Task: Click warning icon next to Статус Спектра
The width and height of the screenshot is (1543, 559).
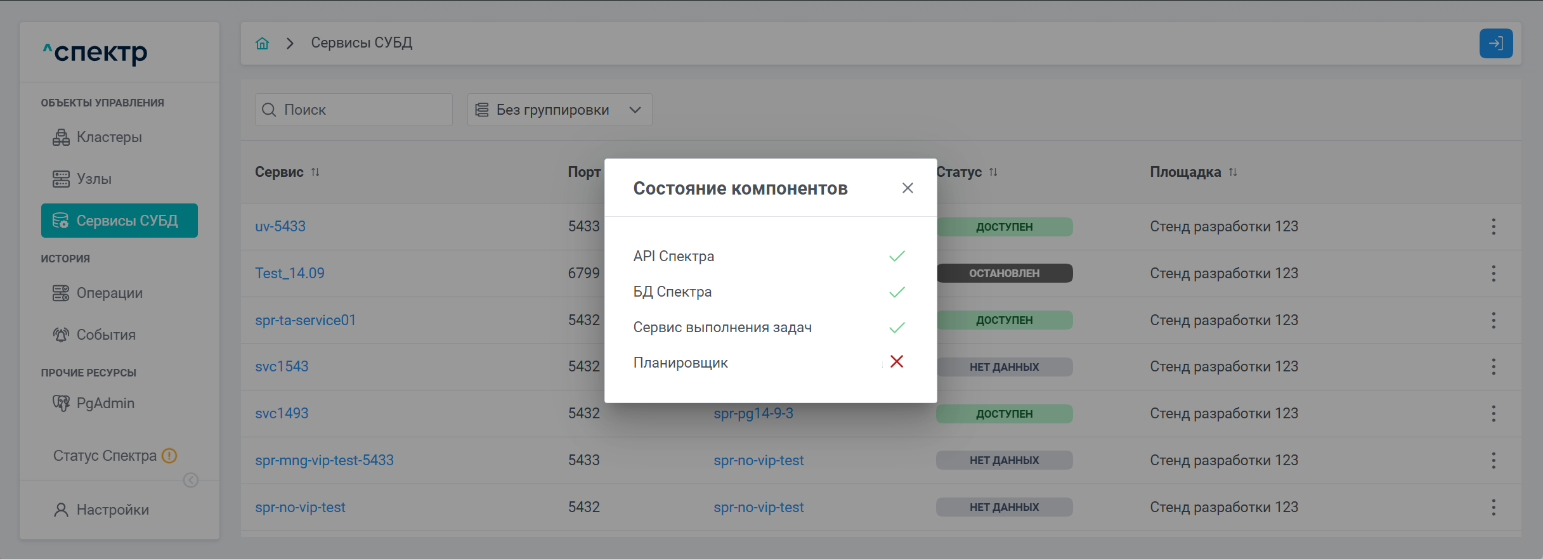Action: tap(169, 456)
